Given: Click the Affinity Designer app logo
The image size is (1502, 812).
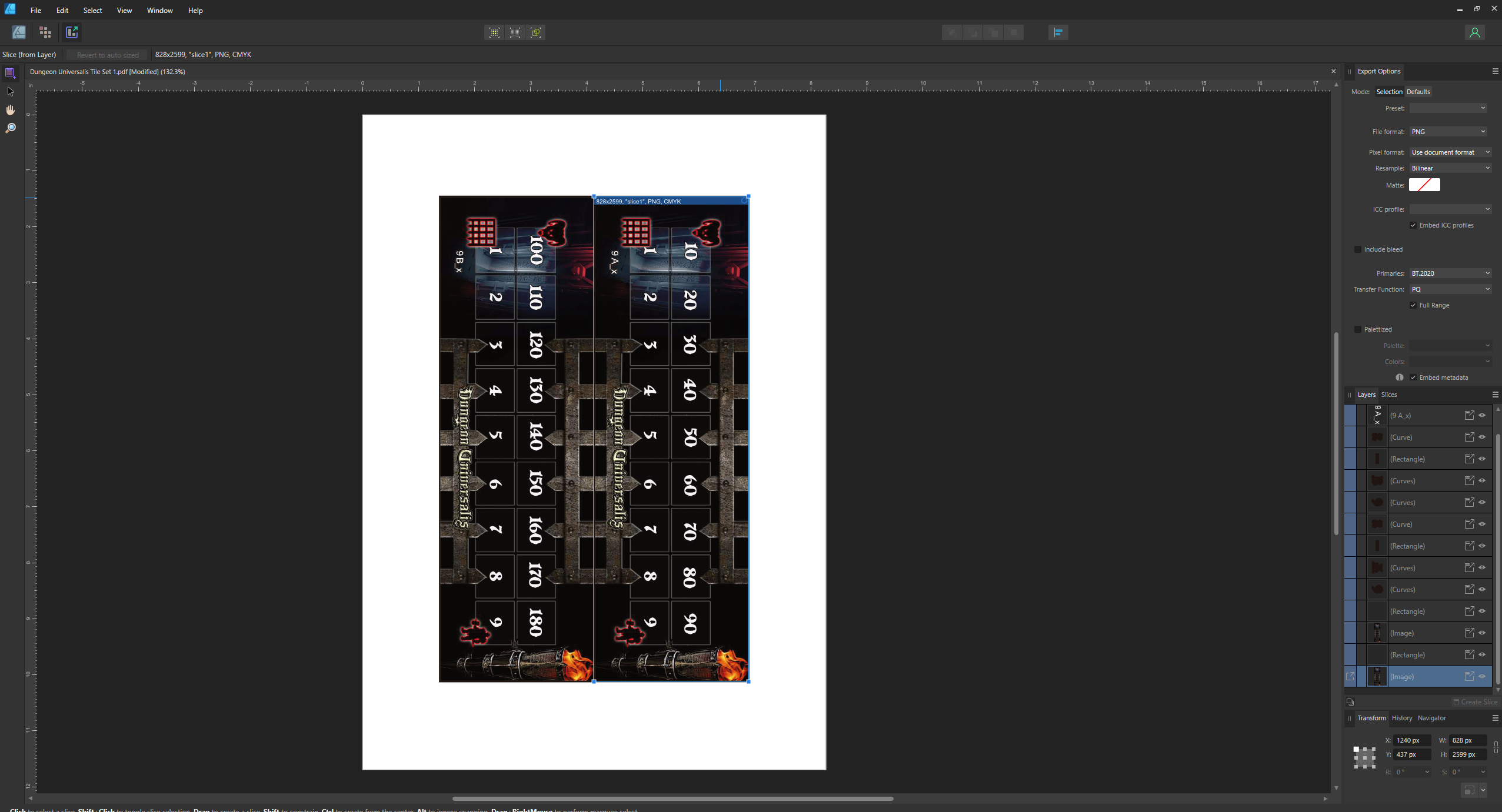Looking at the screenshot, I should pos(10,9).
